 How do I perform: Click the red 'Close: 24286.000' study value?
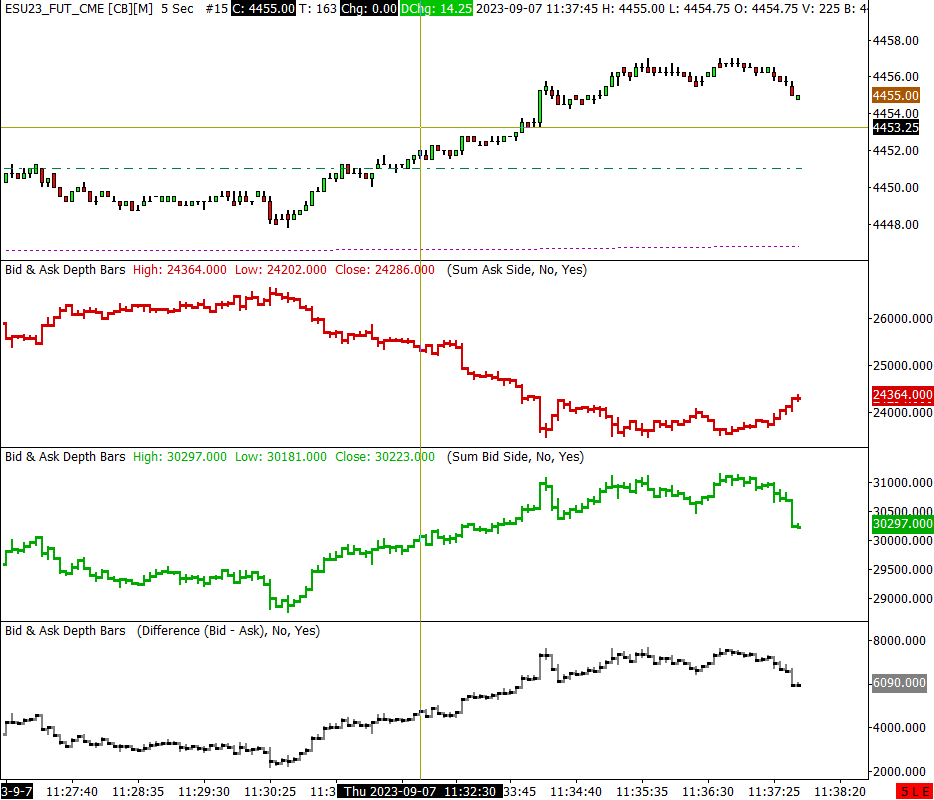tap(385, 270)
